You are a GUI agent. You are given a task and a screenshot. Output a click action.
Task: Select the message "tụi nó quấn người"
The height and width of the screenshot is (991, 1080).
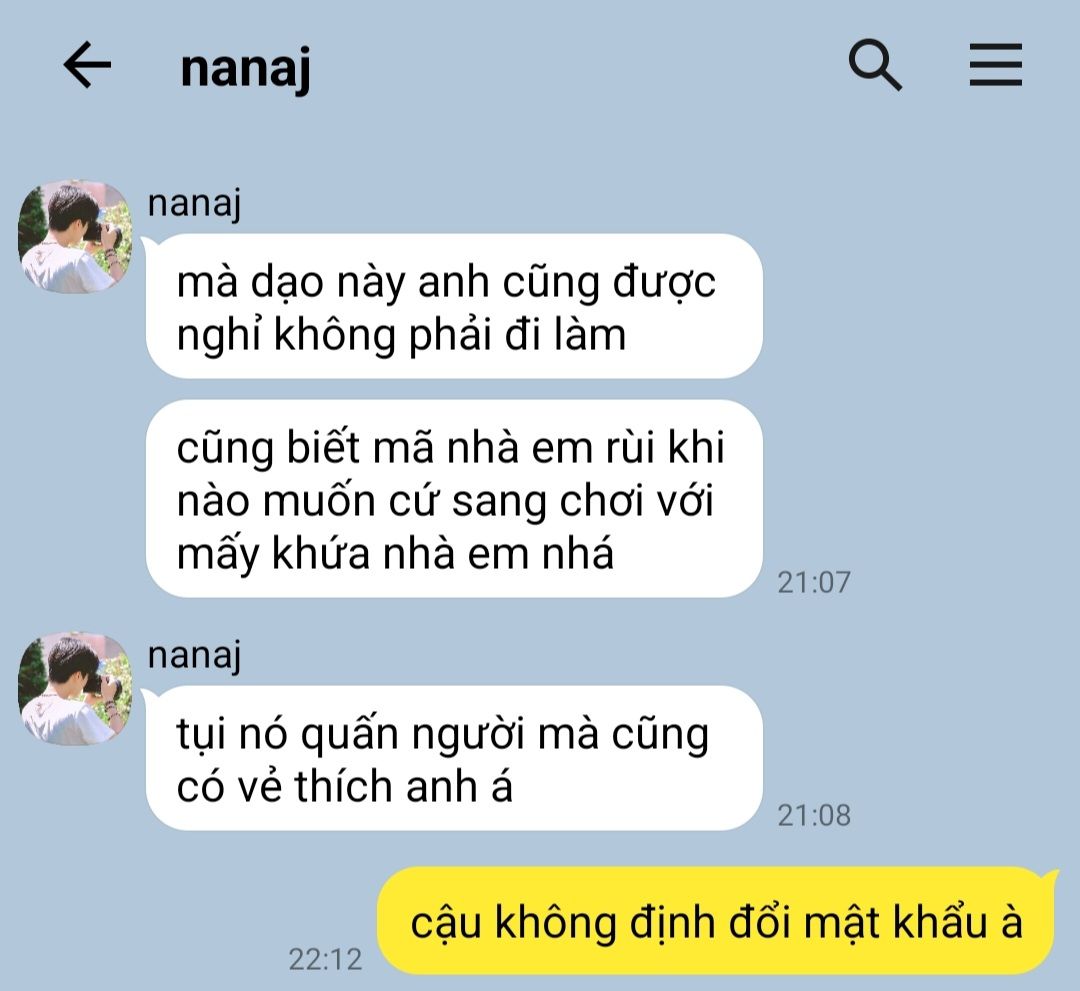[x=454, y=758]
